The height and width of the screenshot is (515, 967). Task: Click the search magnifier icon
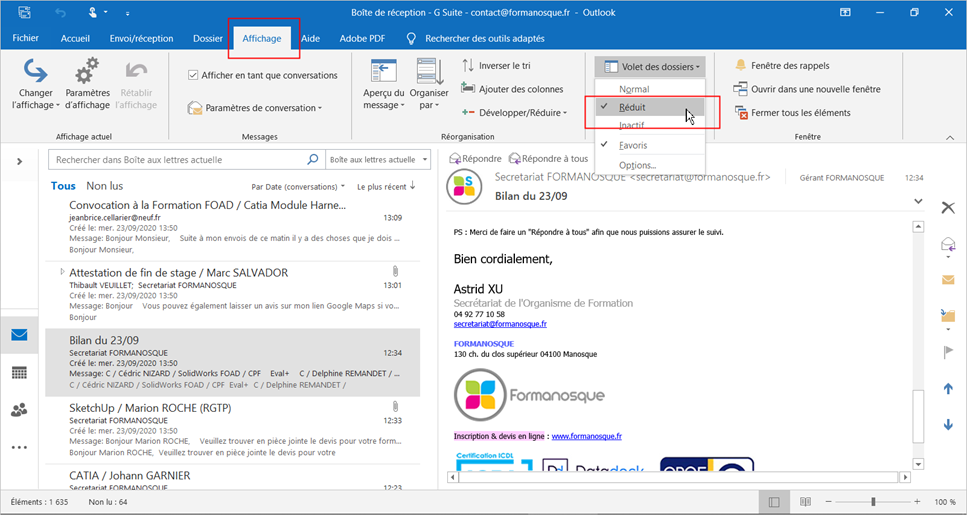point(313,159)
